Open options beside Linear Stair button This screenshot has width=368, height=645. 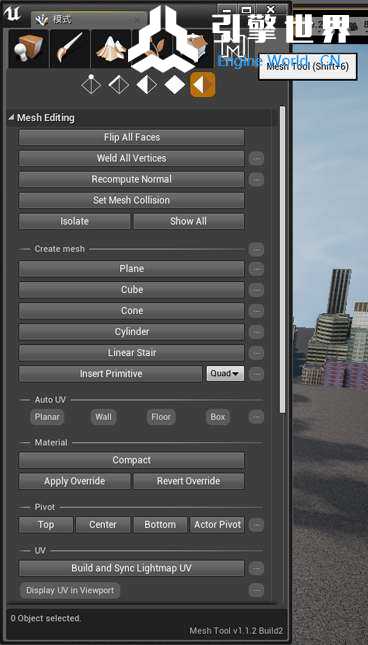point(256,353)
